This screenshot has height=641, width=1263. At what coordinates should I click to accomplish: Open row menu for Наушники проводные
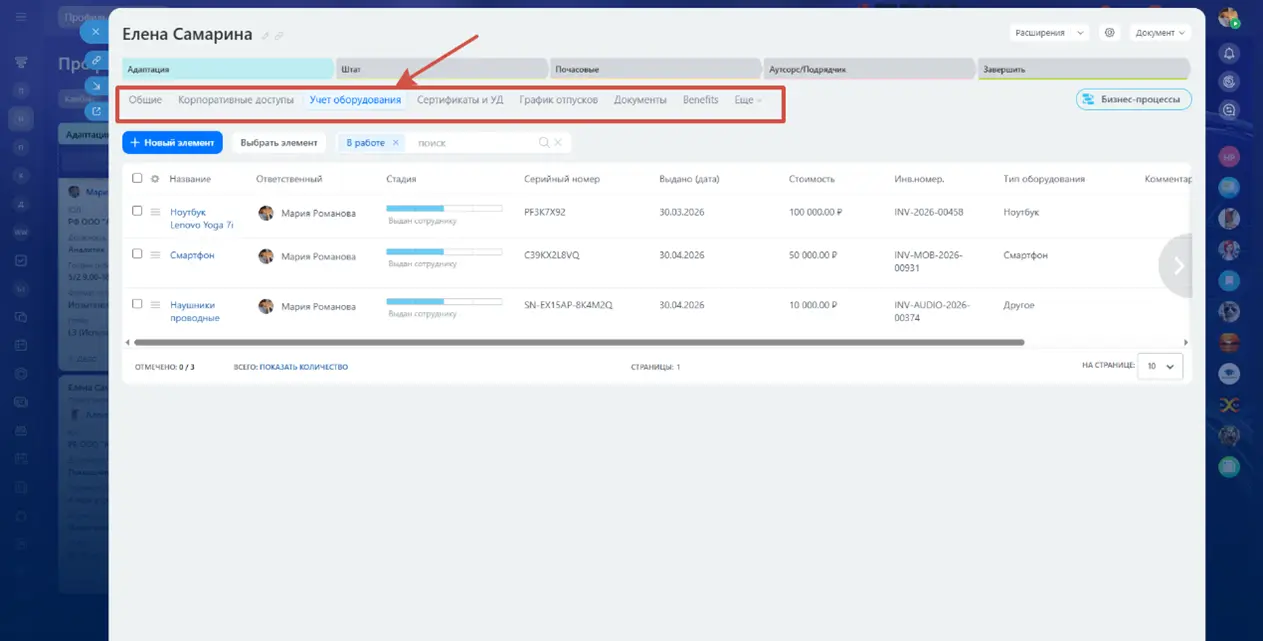[x=155, y=305]
